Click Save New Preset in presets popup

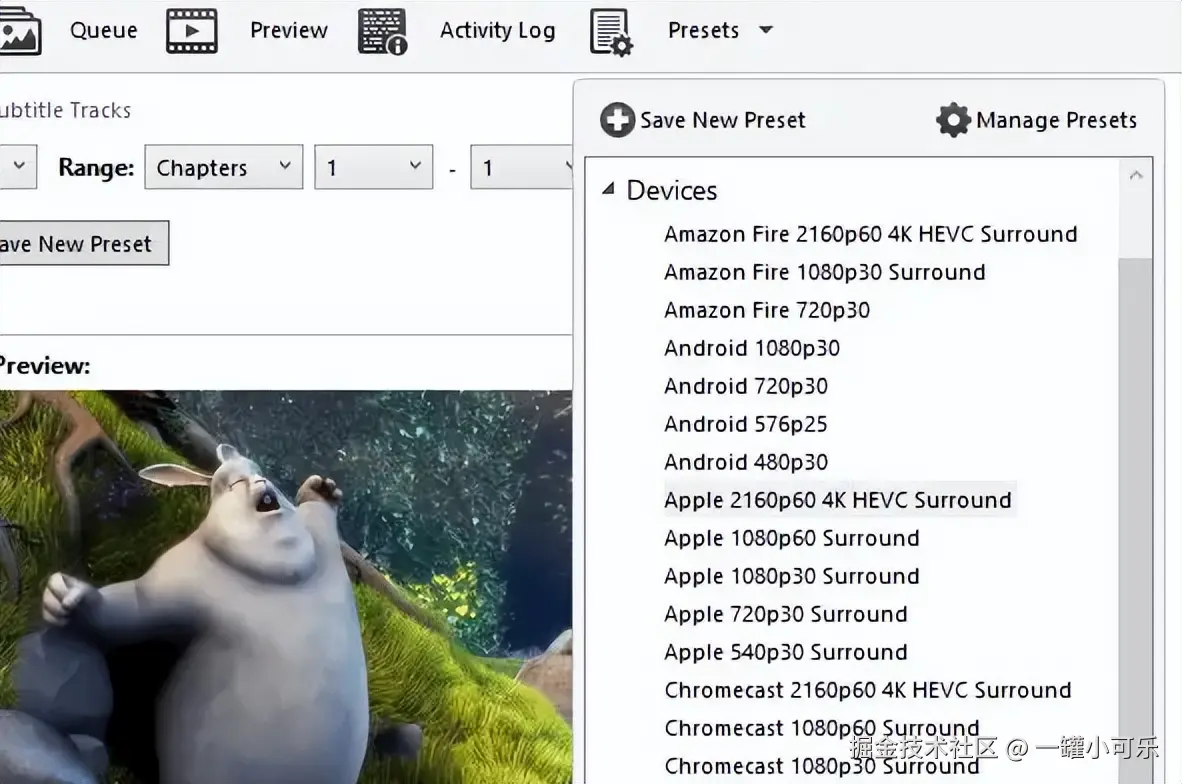pyautogui.click(x=722, y=120)
